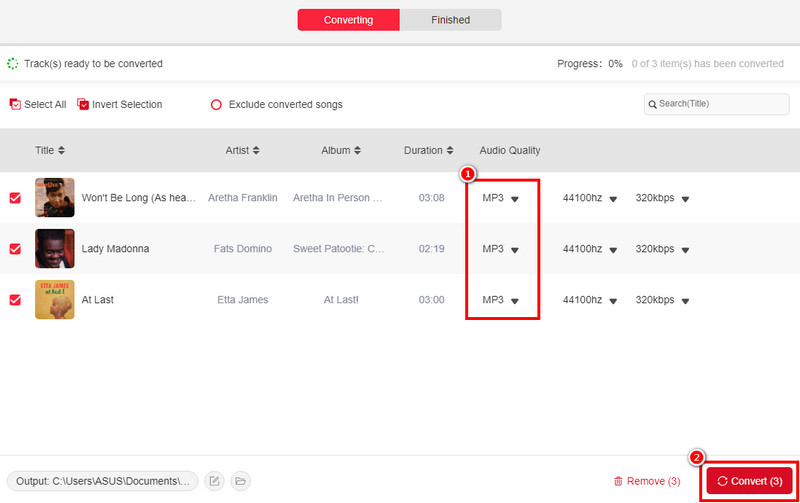Click the Output path field
Screen dimensions: 800x503
click(103, 481)
